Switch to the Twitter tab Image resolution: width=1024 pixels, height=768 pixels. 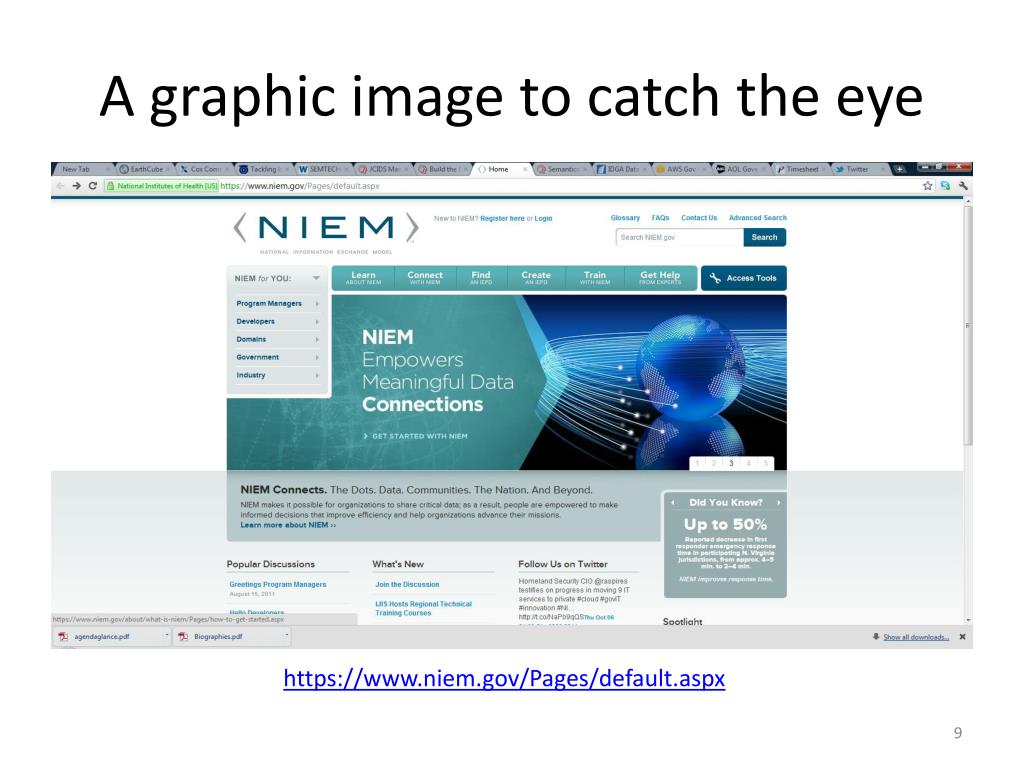click(859, 169)
